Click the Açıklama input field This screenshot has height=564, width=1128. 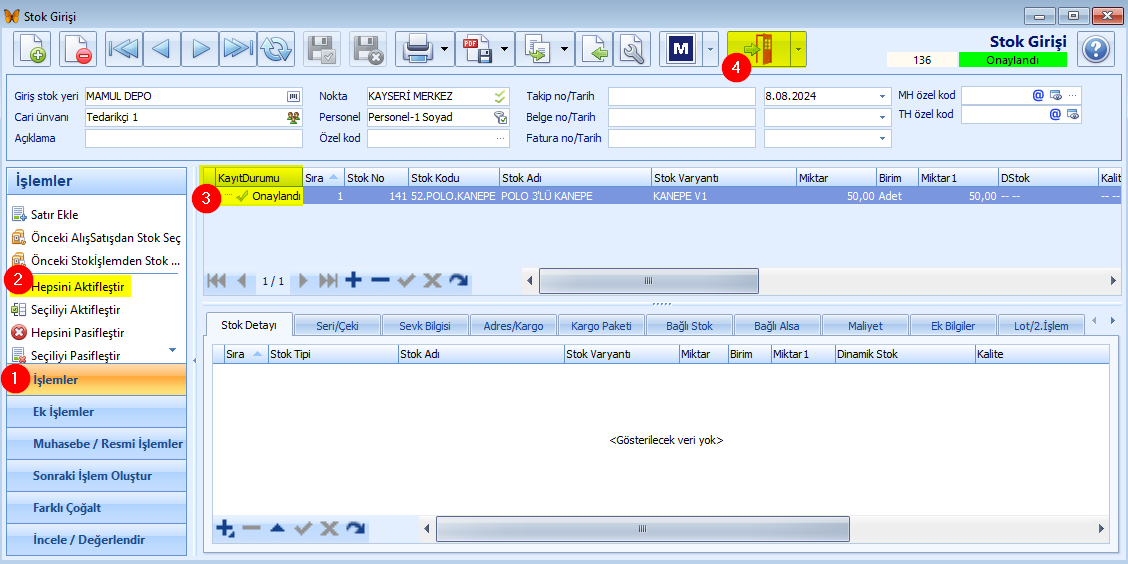point(194,138)
